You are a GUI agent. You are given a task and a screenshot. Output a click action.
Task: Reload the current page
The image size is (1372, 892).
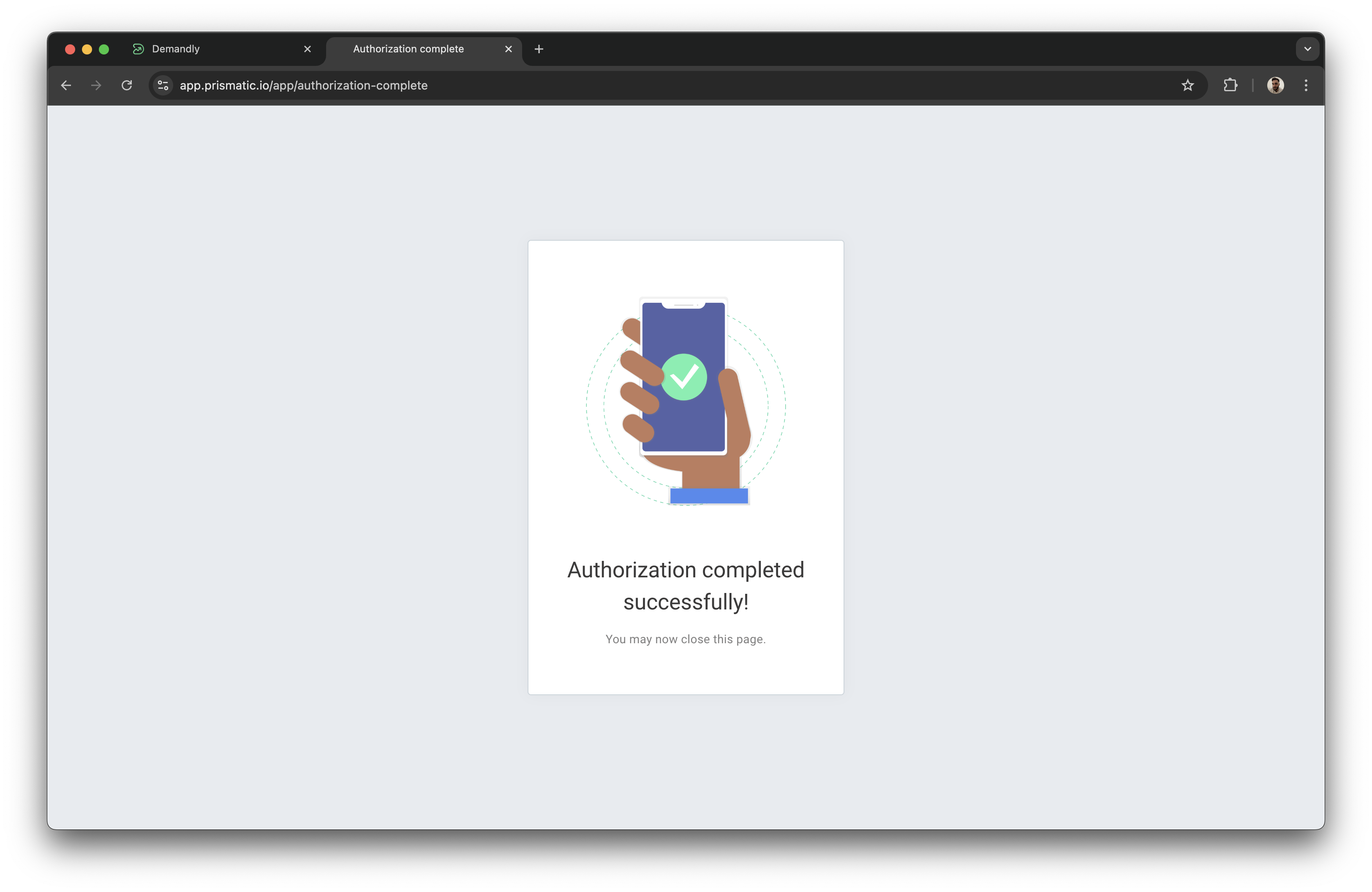click(127, 85)
